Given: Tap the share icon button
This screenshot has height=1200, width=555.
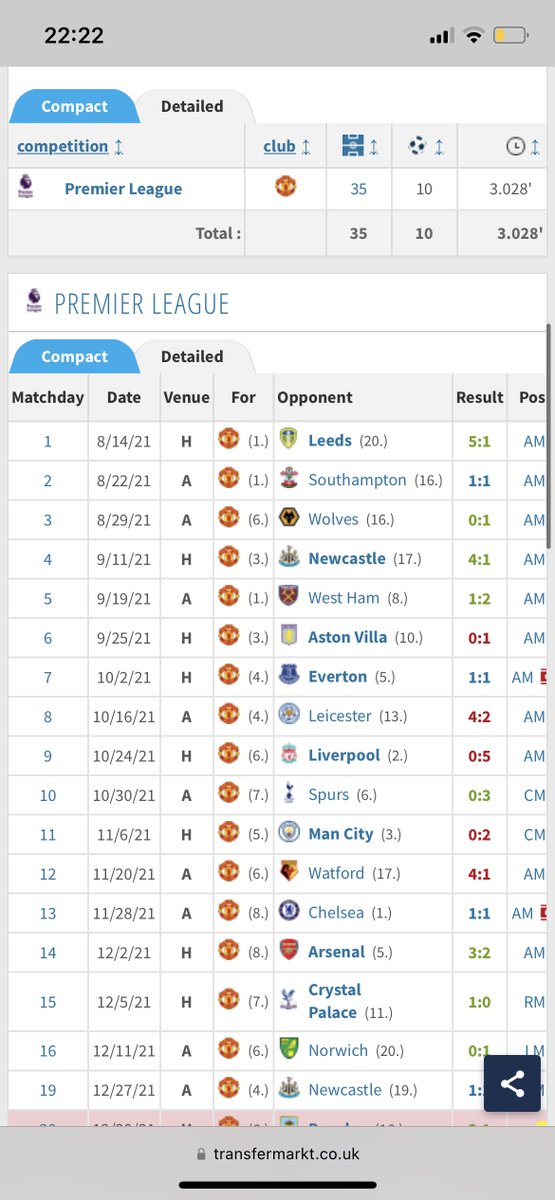Looking at the screenshot, I should pyautogui.click(x=512, y=1086).
